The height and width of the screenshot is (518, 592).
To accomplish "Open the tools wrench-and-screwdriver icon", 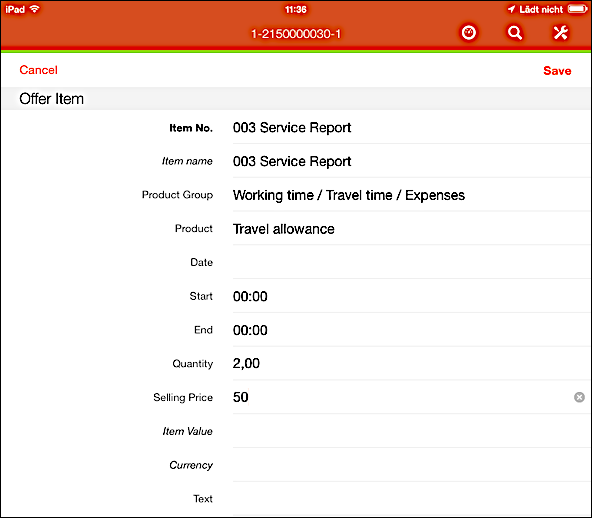I will [561, 33].
